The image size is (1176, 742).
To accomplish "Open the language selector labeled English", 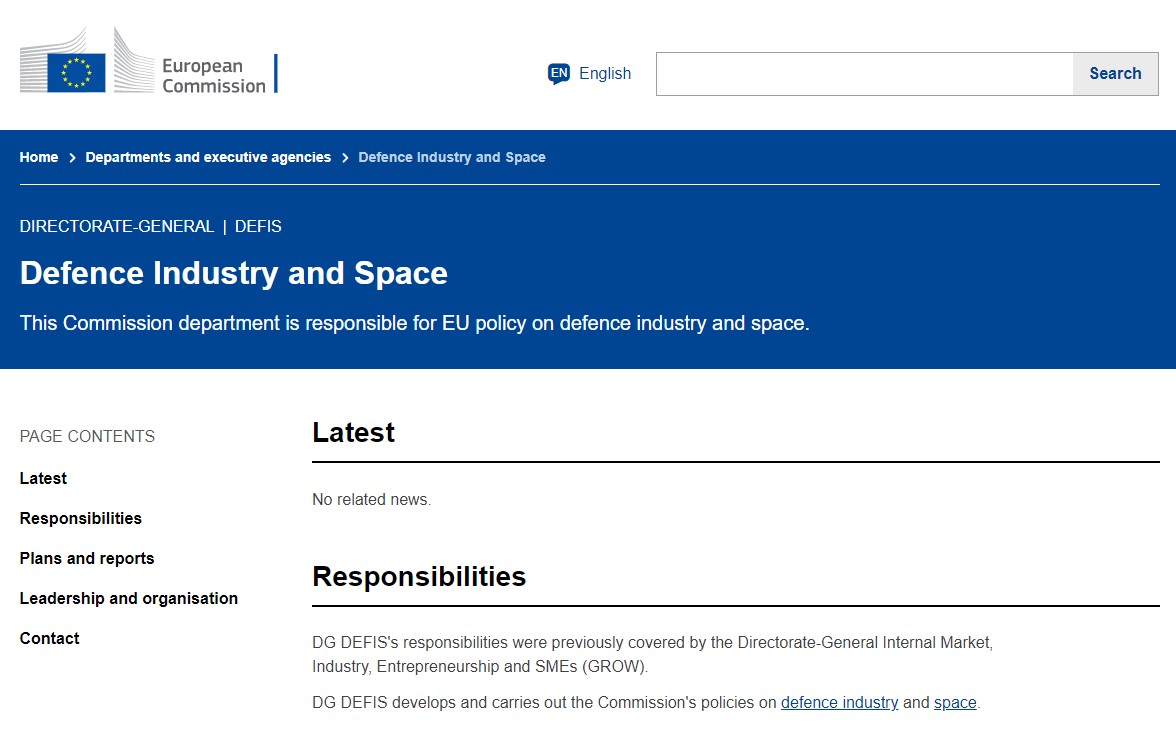I will click(x=604, y=73).
